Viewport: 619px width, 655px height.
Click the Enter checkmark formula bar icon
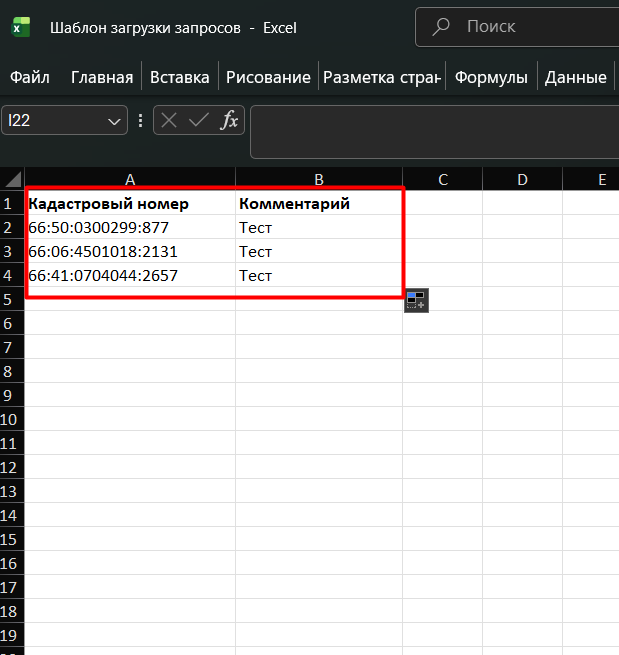pos(198,121)
